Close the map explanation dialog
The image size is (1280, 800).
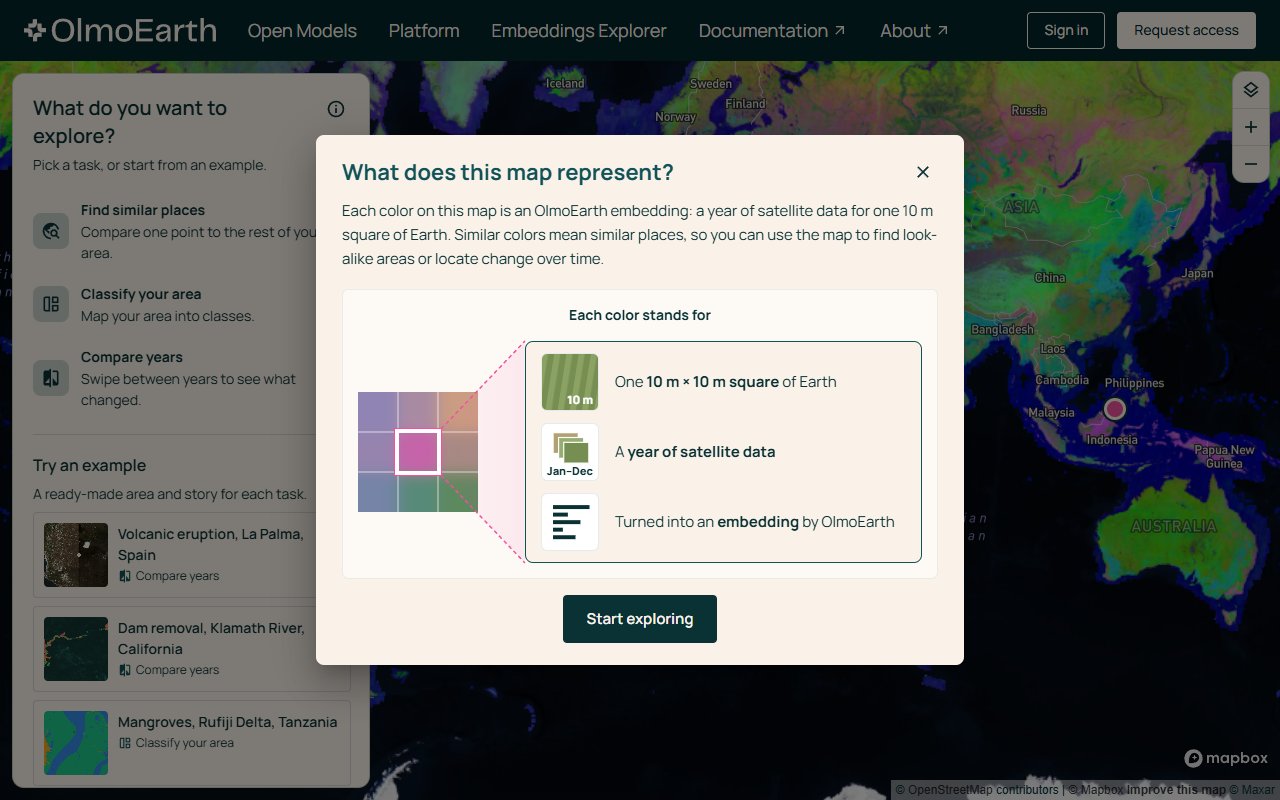(923, 172)
